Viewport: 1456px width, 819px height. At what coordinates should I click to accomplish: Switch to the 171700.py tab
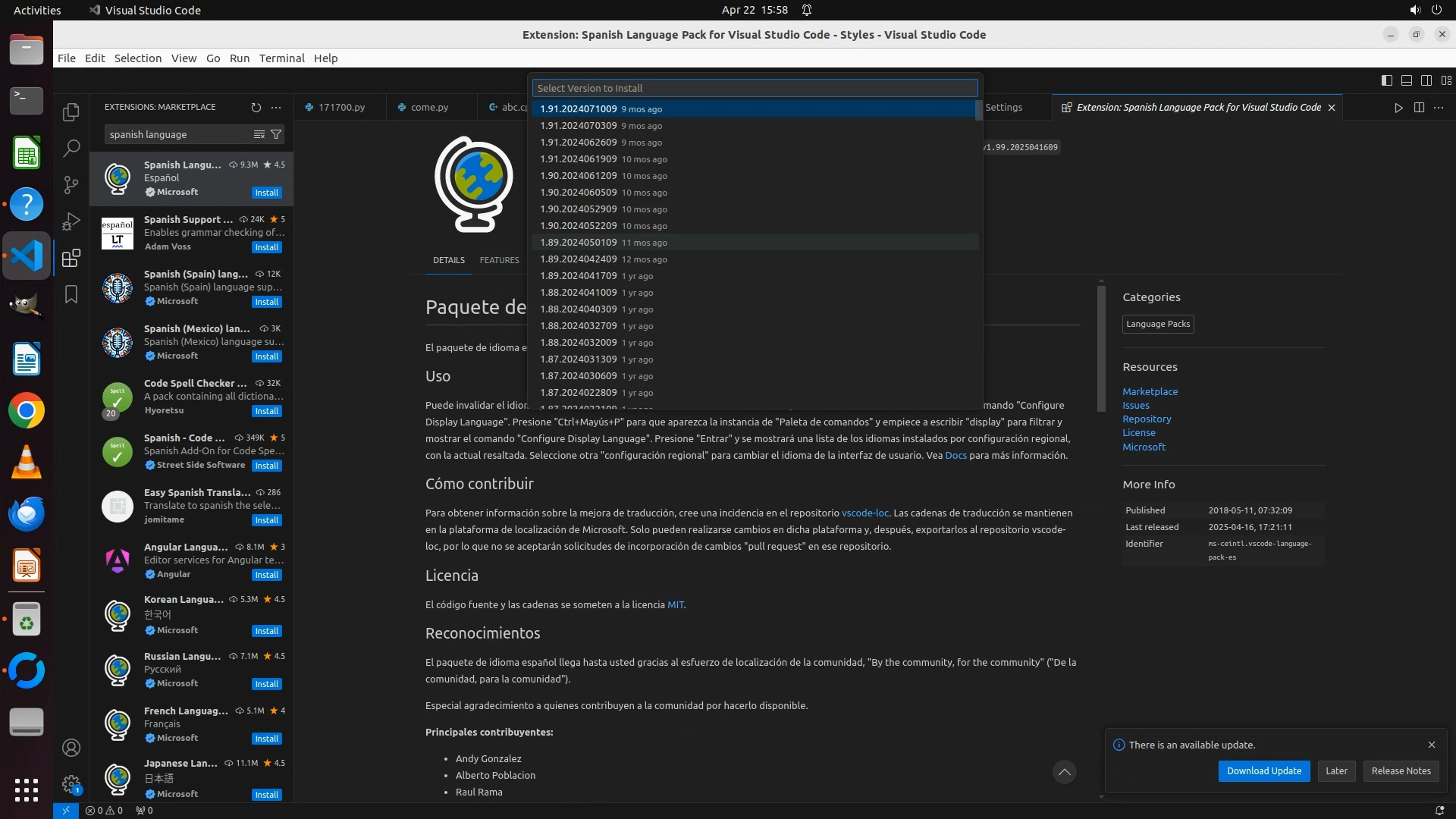pyautogui.click(x=341, y=108)
